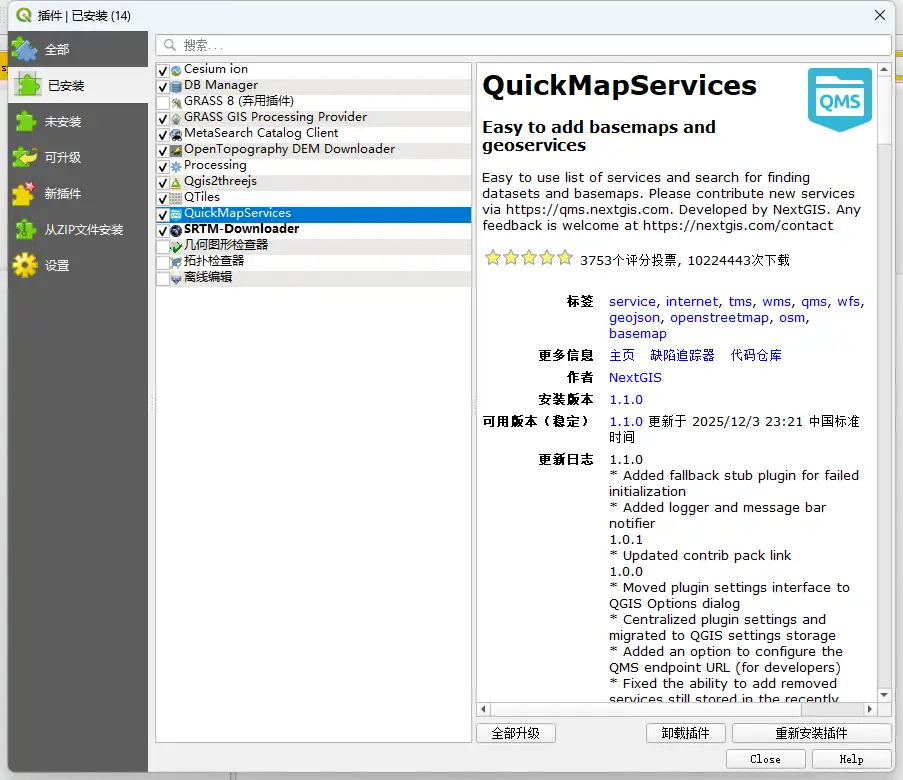Click the Processing gear icon
This screenshot has height=780, width=903.
click(x=176, y=166)
